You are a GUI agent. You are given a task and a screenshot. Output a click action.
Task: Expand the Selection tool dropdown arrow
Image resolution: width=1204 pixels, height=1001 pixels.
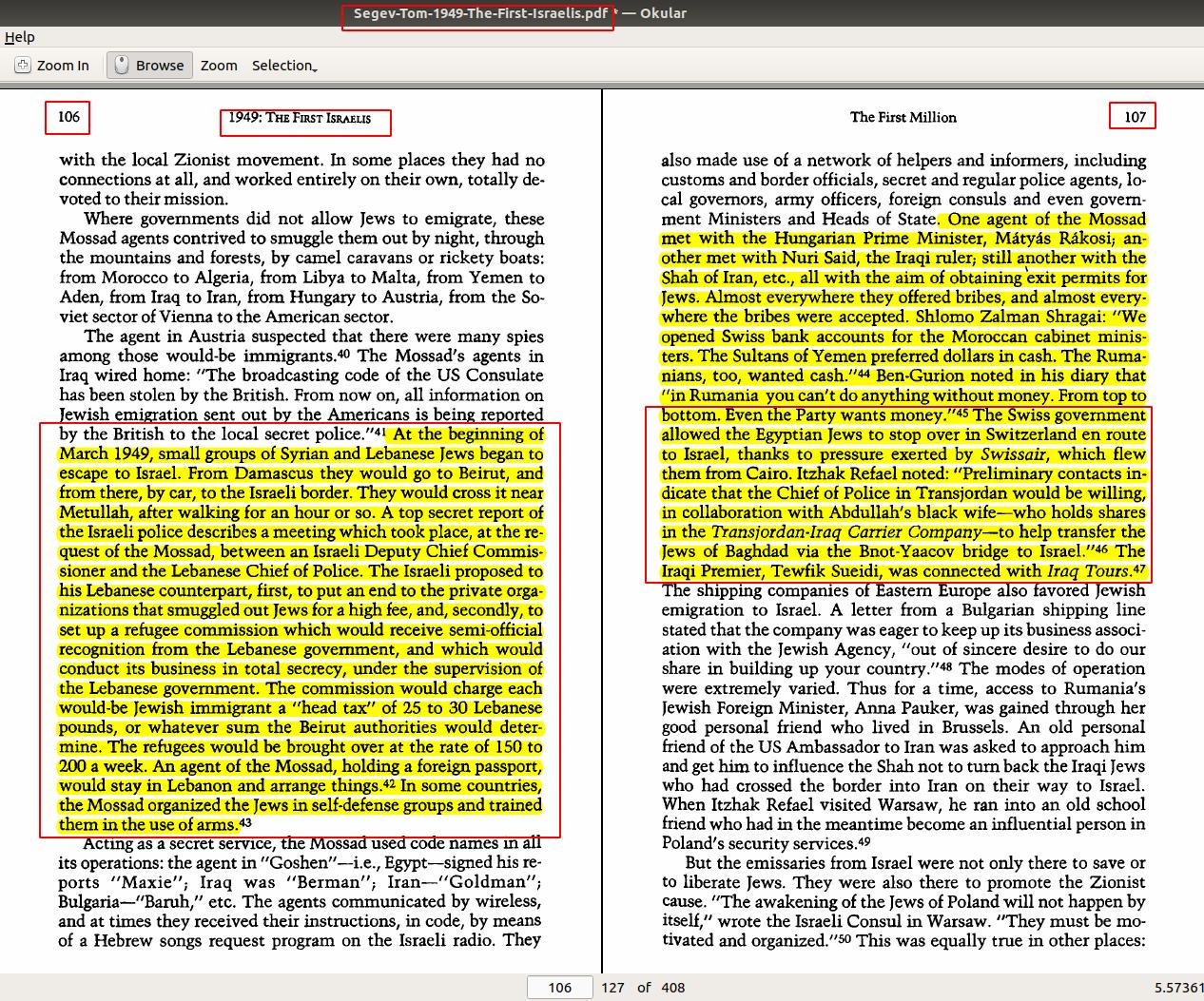(x=315, y=67)
